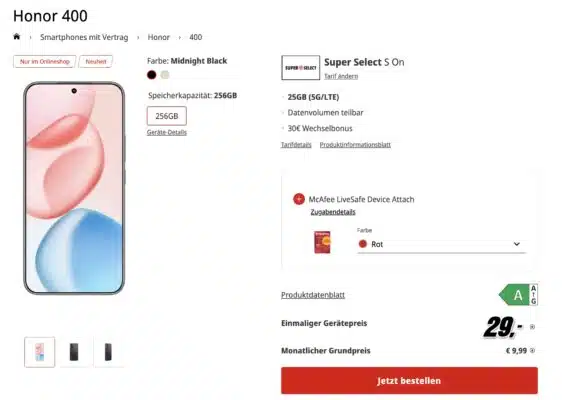The width and height of the screenshot is (562, 400).
Task: Open the Produktinformationsblatt link
Action: click(355, 145)
